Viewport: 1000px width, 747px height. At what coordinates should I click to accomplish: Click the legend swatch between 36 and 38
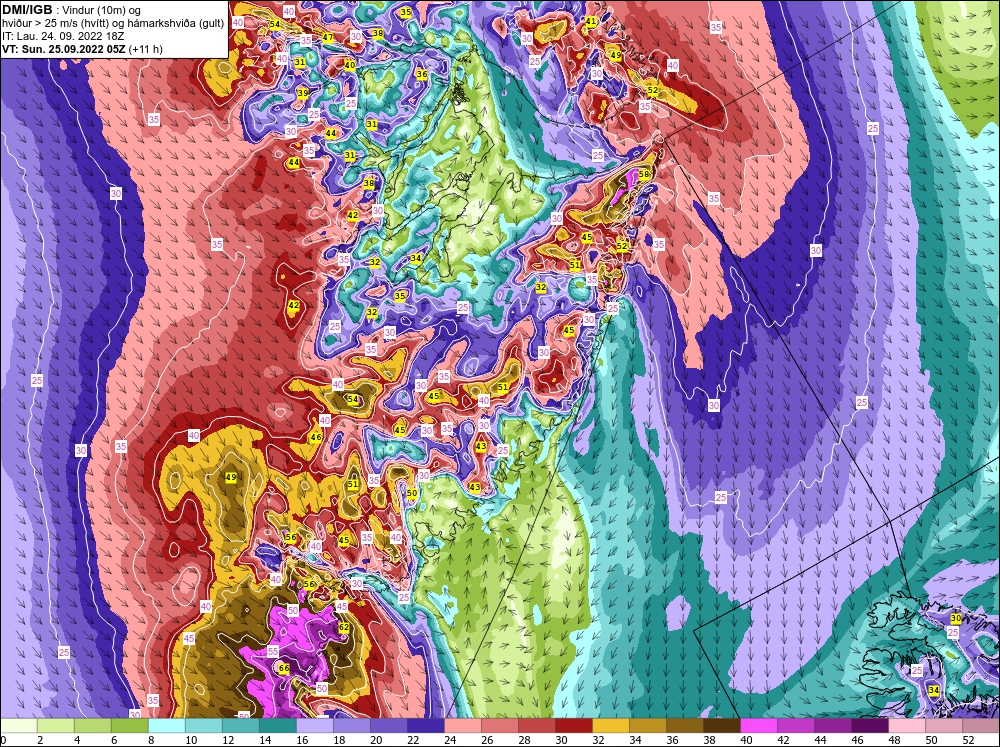684,726
